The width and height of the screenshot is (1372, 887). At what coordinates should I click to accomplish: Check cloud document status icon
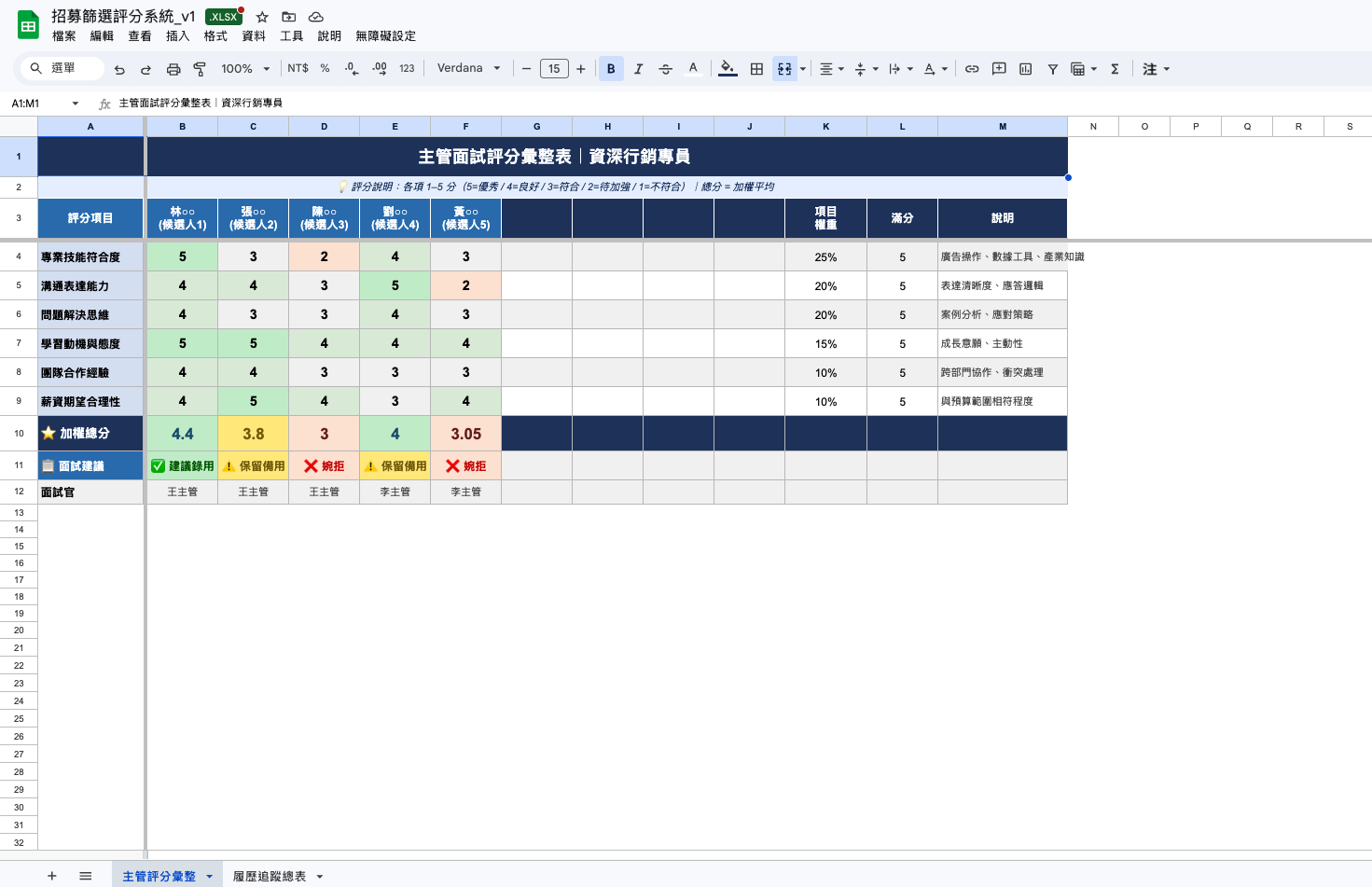[316, 17]
